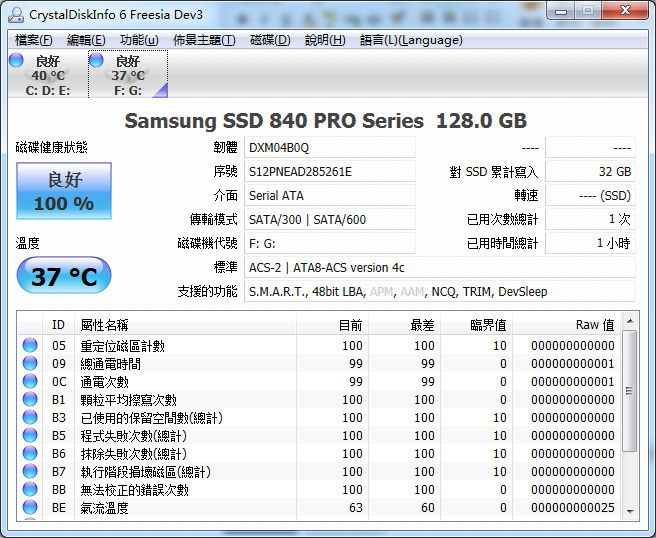Click the attribute list scrollbar thumb
Screen dimensions: 656x538
[x=630, y=391]
